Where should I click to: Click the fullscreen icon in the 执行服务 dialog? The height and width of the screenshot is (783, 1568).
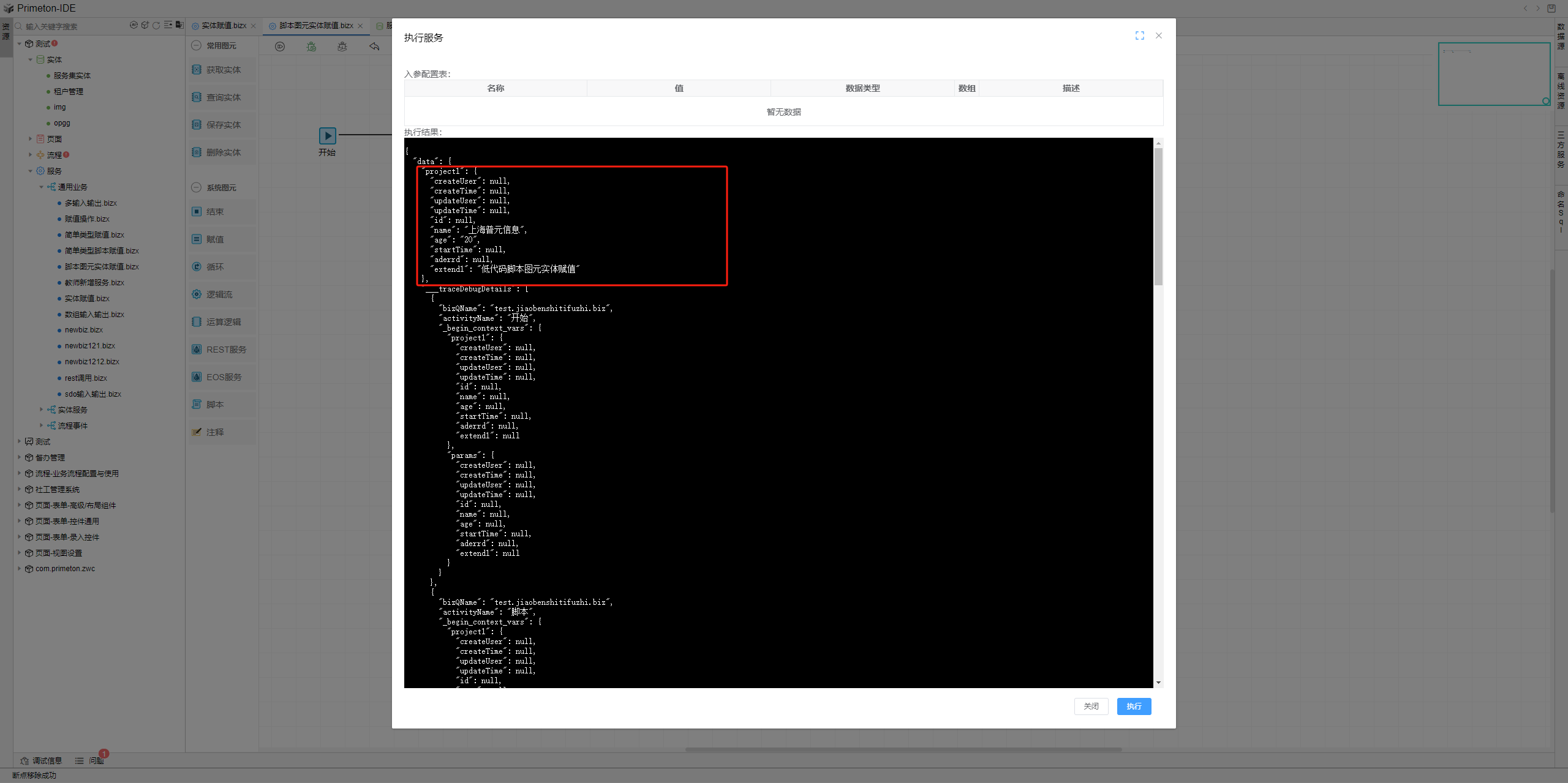(1139, 36)
